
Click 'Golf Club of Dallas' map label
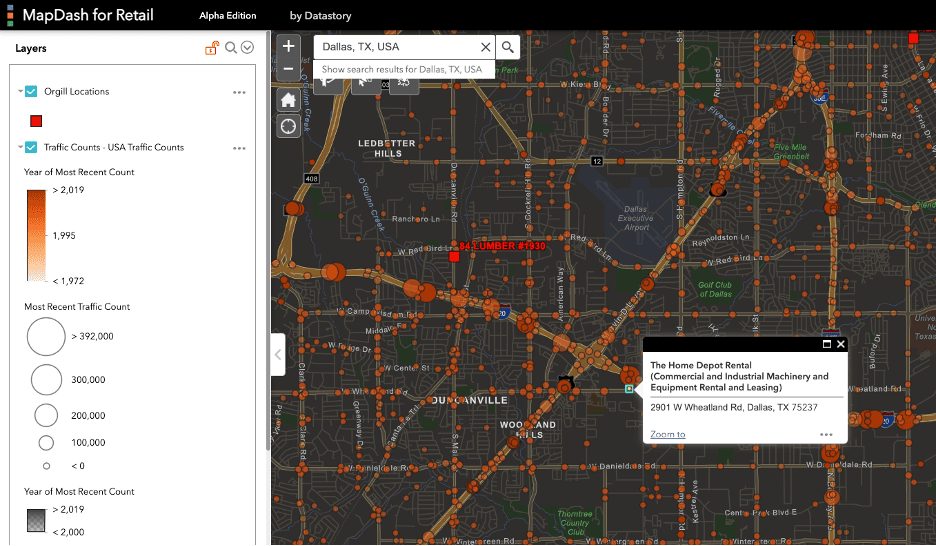point(715,289)
